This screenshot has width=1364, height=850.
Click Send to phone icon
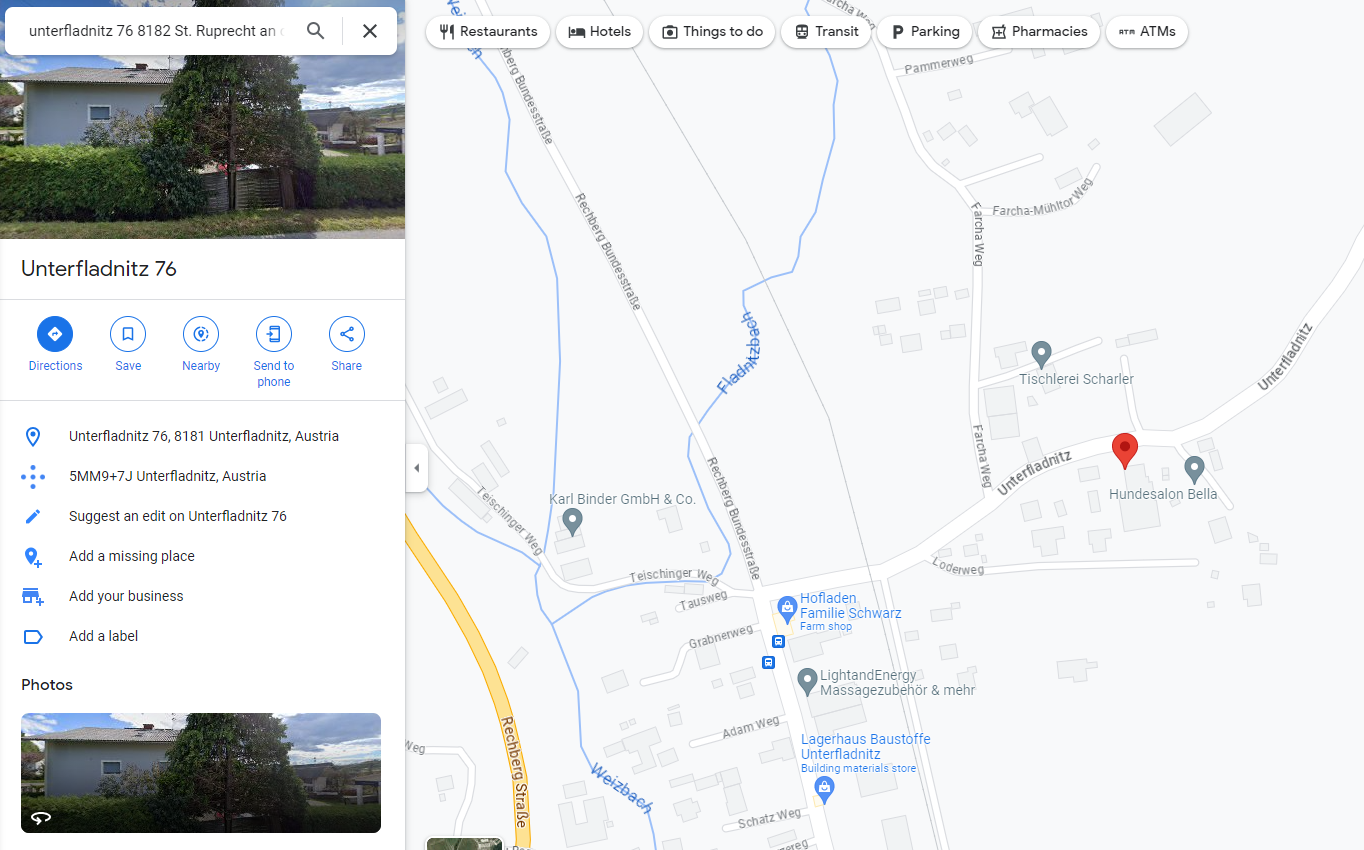click(x=274, y=334)
